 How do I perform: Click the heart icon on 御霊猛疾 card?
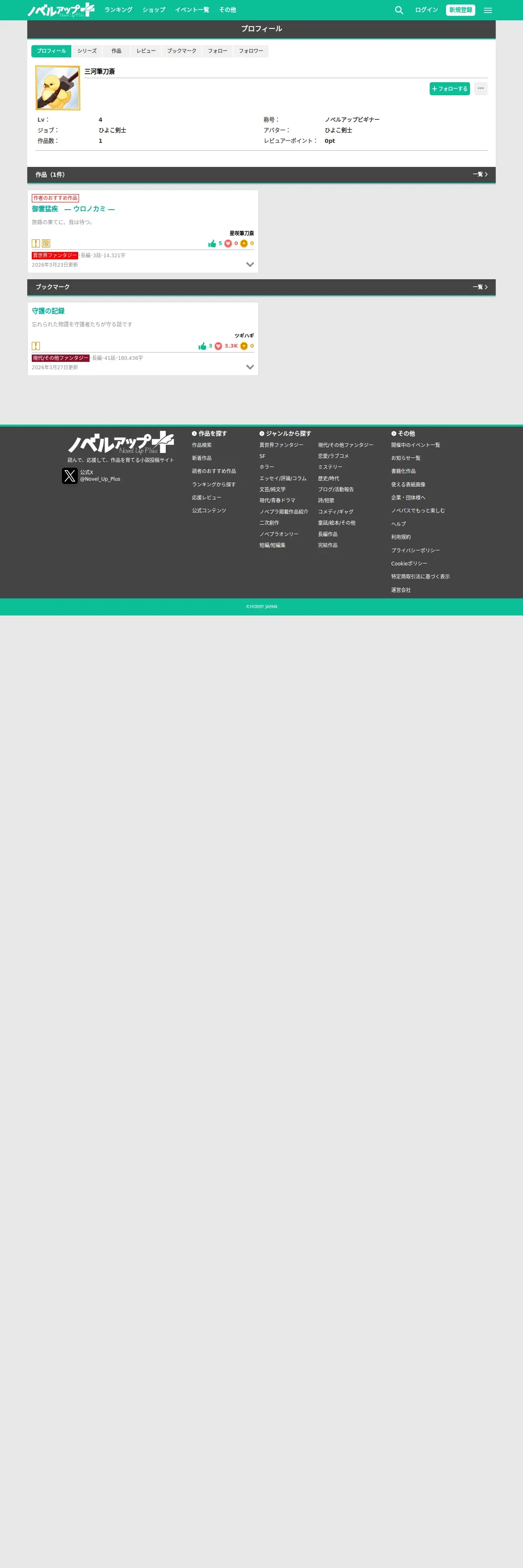(228, 243)
